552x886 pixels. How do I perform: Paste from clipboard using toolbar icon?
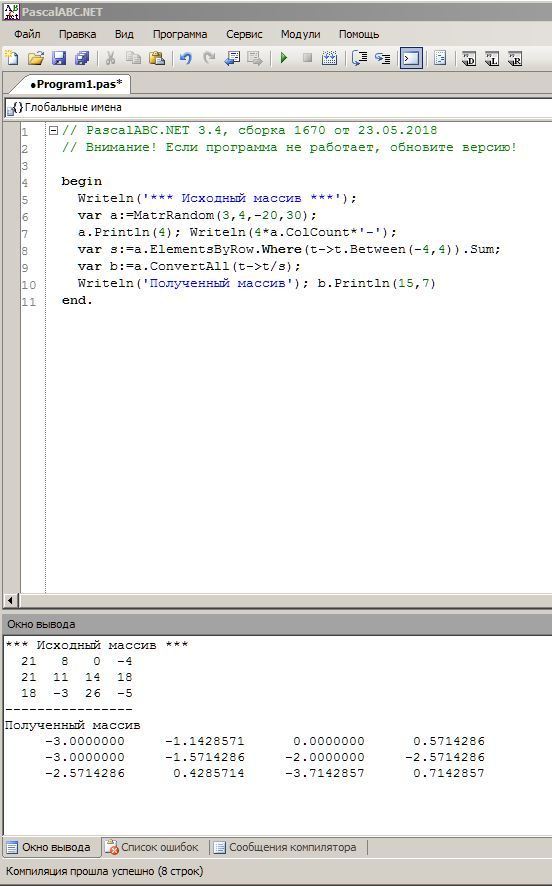[157, 58]
